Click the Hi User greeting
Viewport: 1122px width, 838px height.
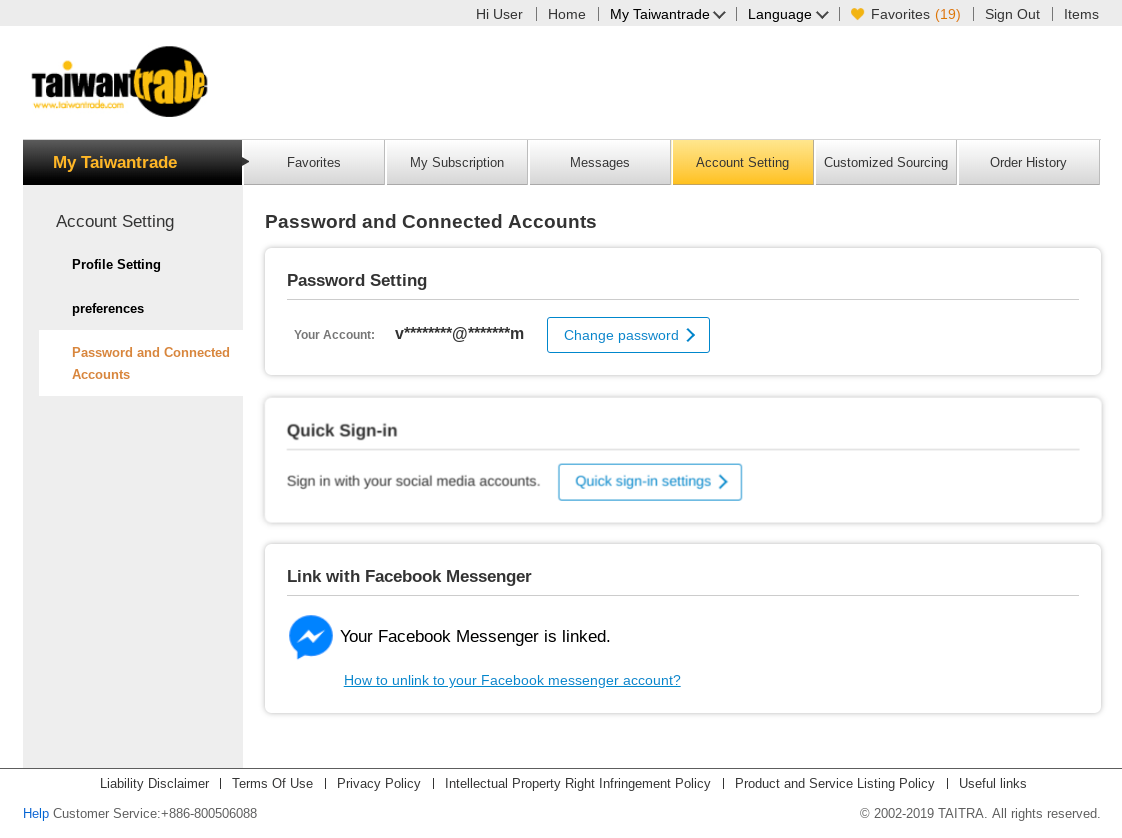(x=499, y=14)
